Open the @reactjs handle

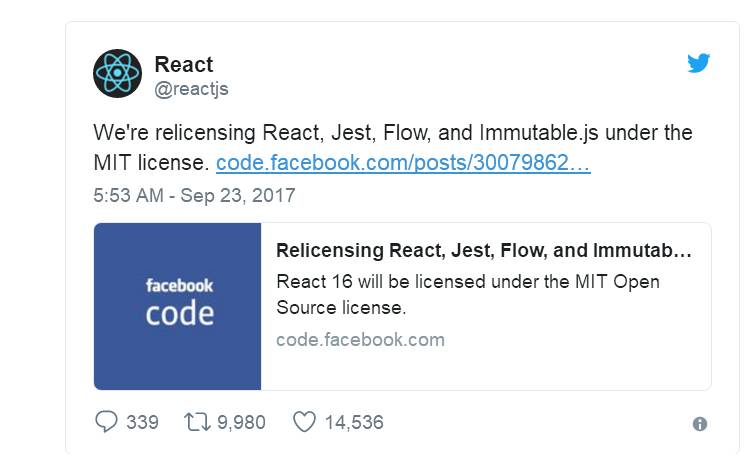pyautogui.click(x=191, y=89)
